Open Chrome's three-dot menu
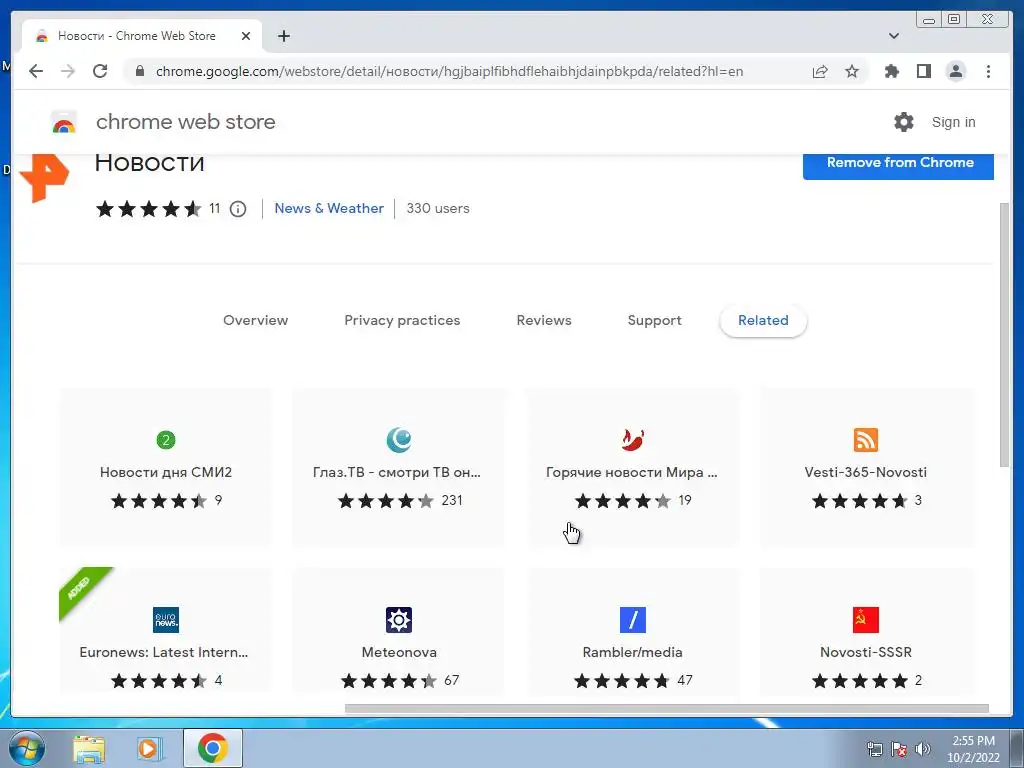Image resolution: width=1024 pixels, height=768 pixels. [x=988, y=71]
